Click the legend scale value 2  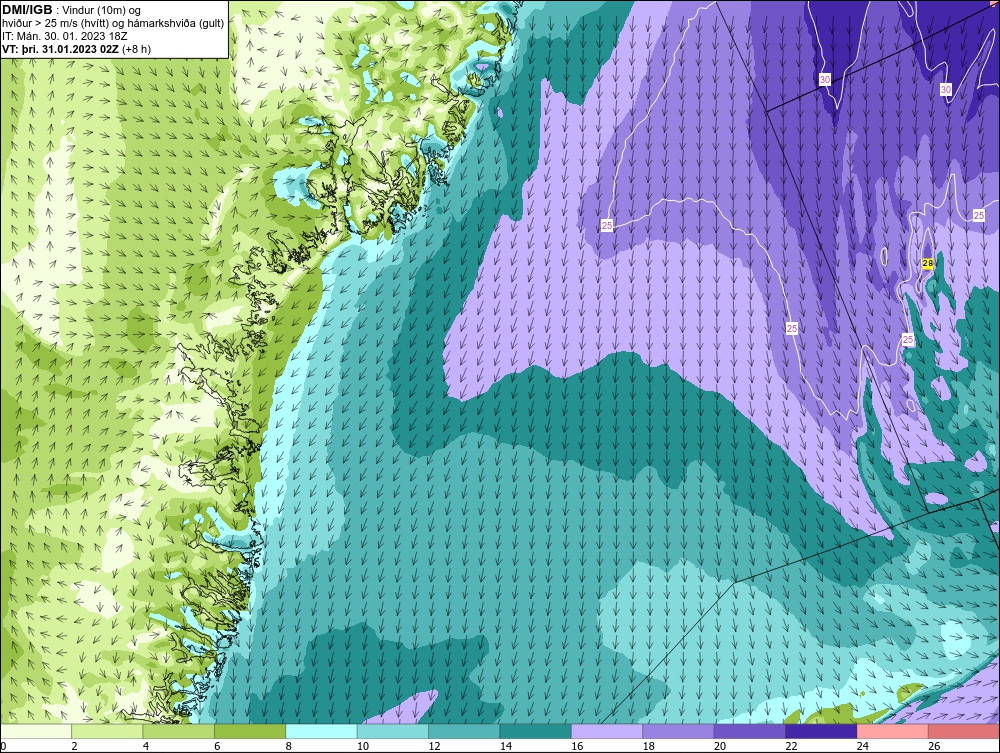75,746
